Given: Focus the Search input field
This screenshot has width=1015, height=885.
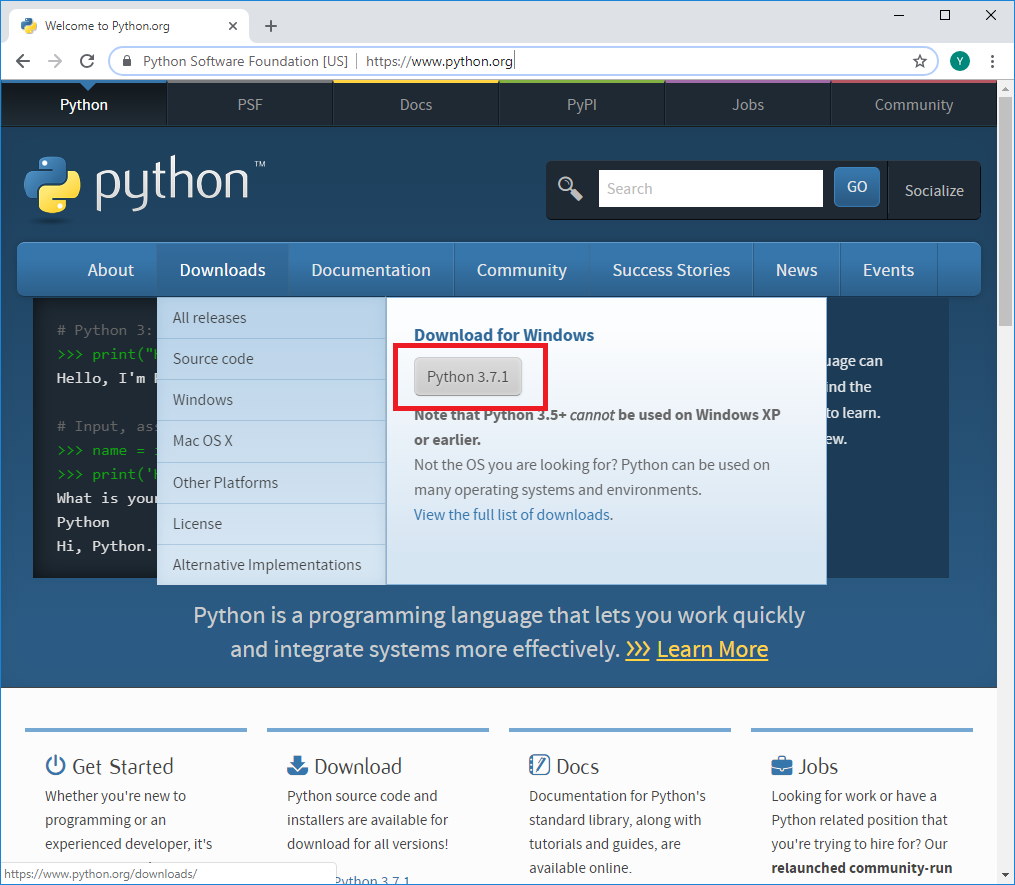Looking at the screenshot, I should (x=711, y=188).
